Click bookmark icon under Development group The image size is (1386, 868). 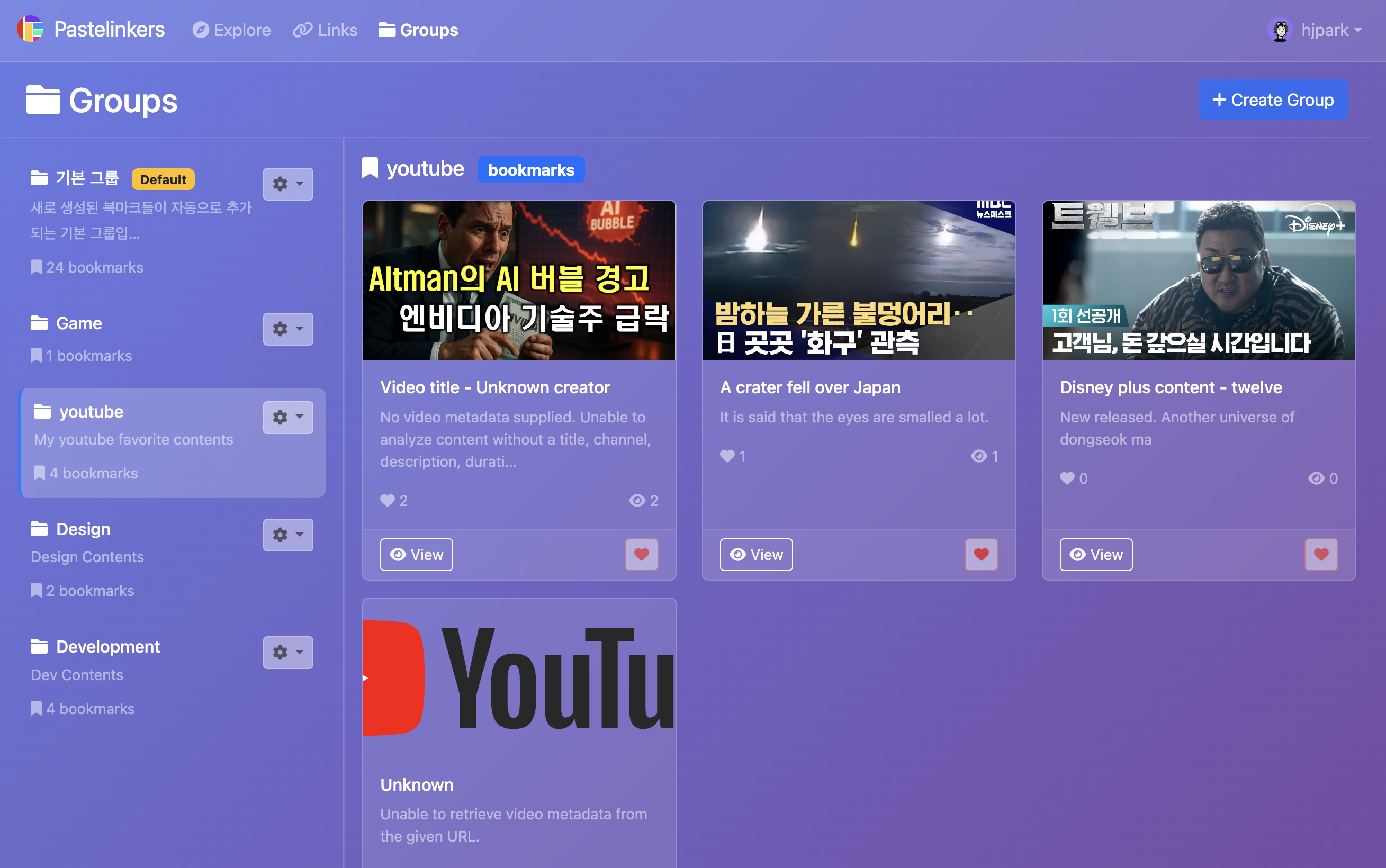36,708
